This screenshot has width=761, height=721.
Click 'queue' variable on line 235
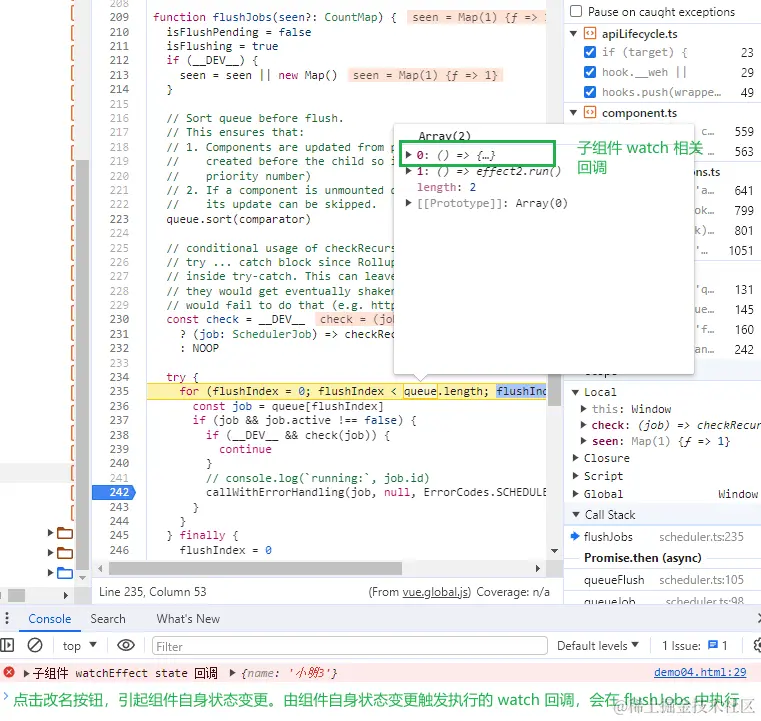(420, 391)
